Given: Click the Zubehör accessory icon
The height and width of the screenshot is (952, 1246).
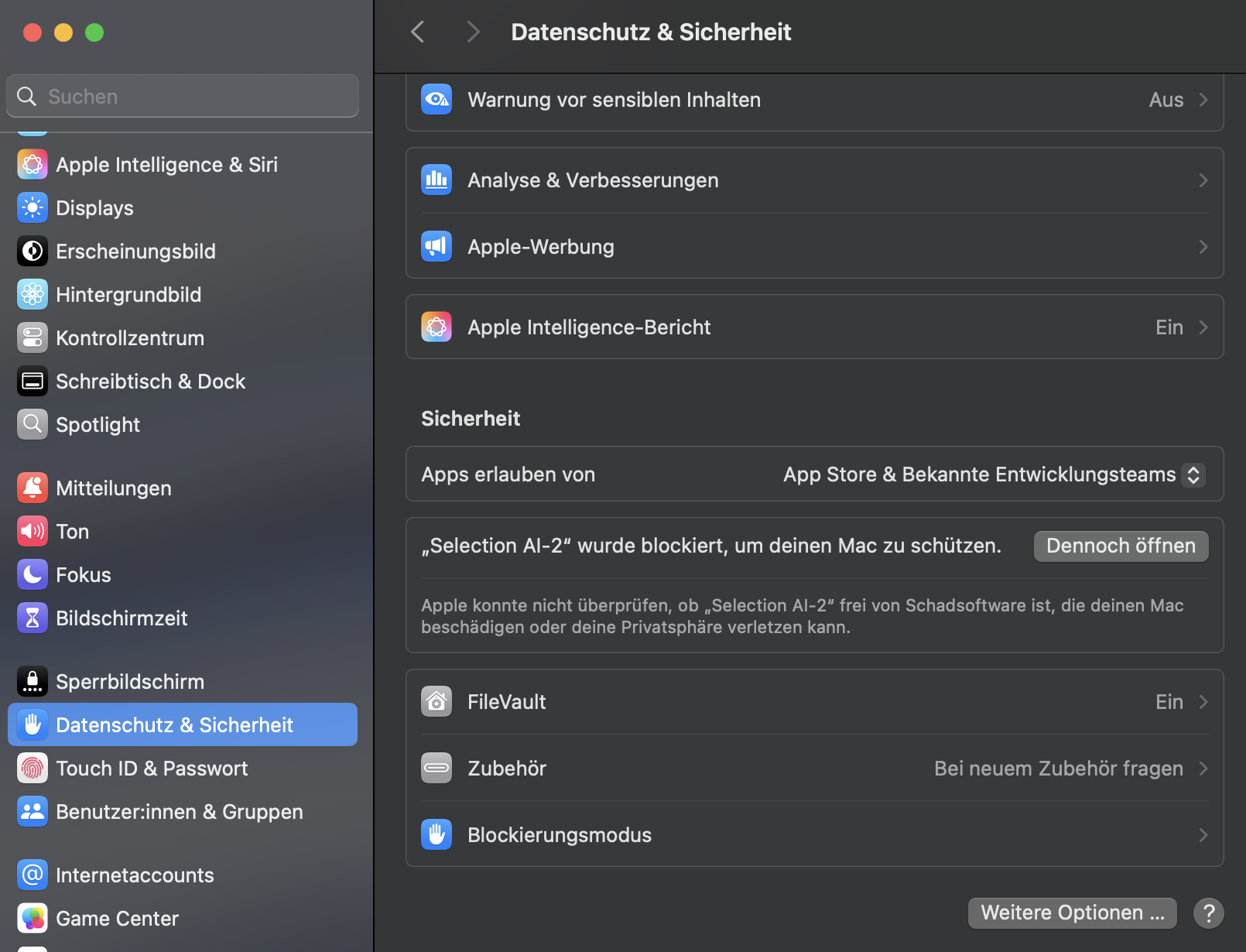Looking at the screenshot, I should (436, 769).
